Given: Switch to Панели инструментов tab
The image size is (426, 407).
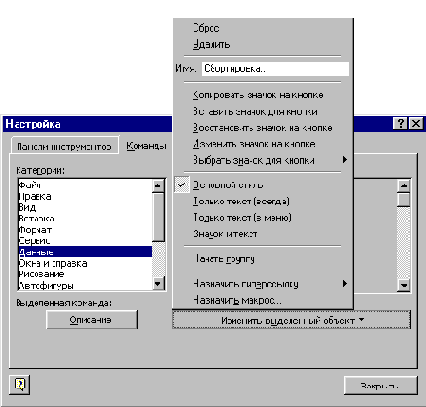Looking at the screenshot, I should point(64,146).
